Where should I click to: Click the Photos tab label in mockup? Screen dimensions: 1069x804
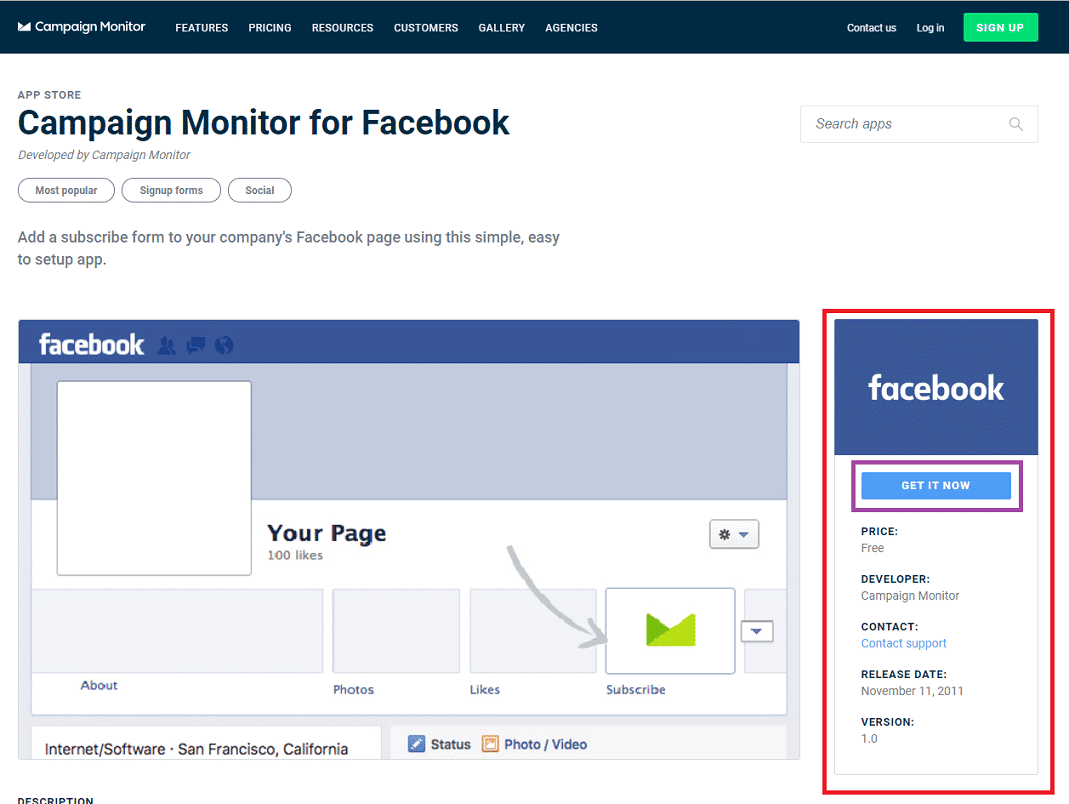tap(353, 689)
